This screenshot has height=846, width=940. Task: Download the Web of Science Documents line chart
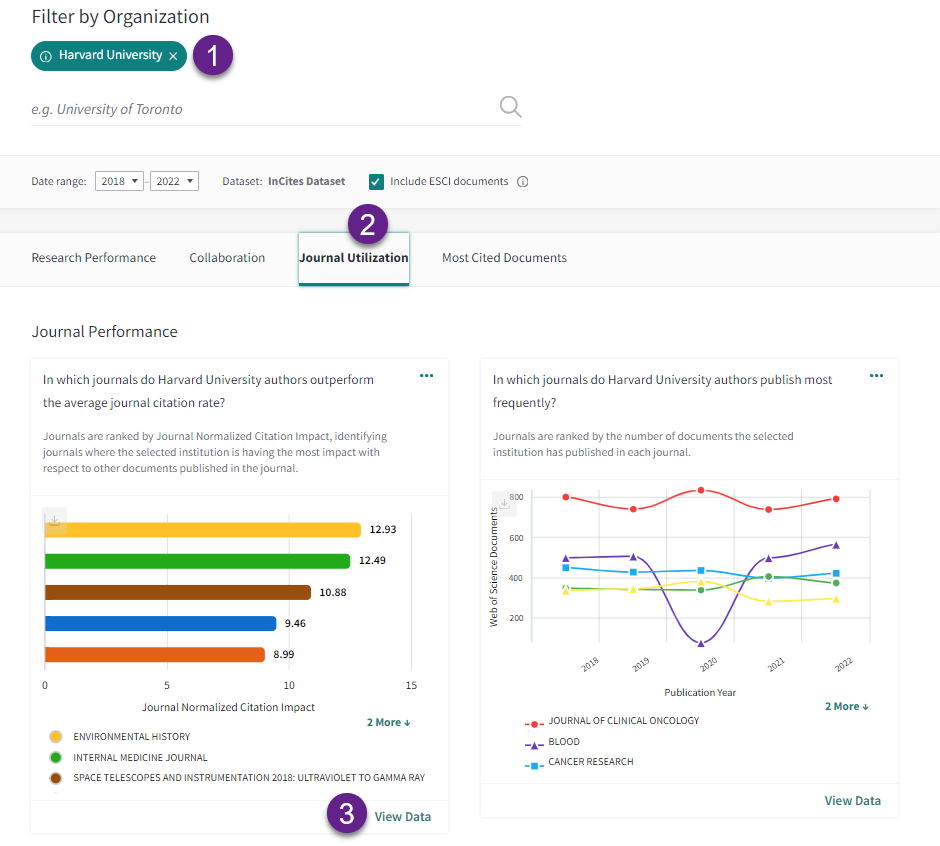pyautogui.click(x=504, y=504)
